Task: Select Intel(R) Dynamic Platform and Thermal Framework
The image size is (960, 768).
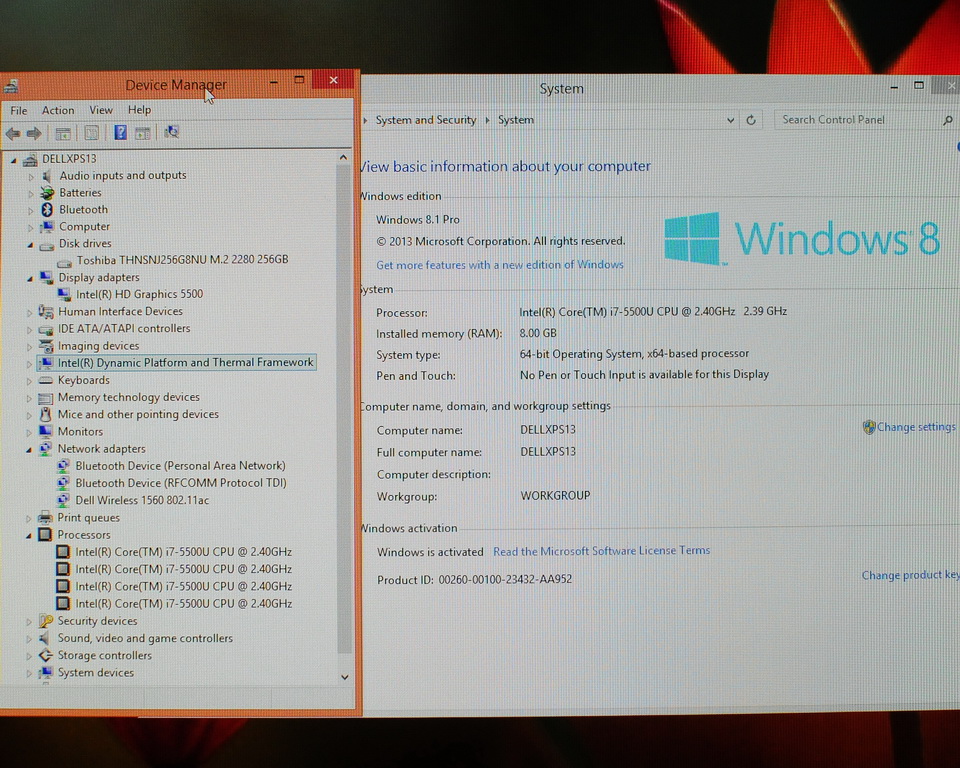Action: 185,363
